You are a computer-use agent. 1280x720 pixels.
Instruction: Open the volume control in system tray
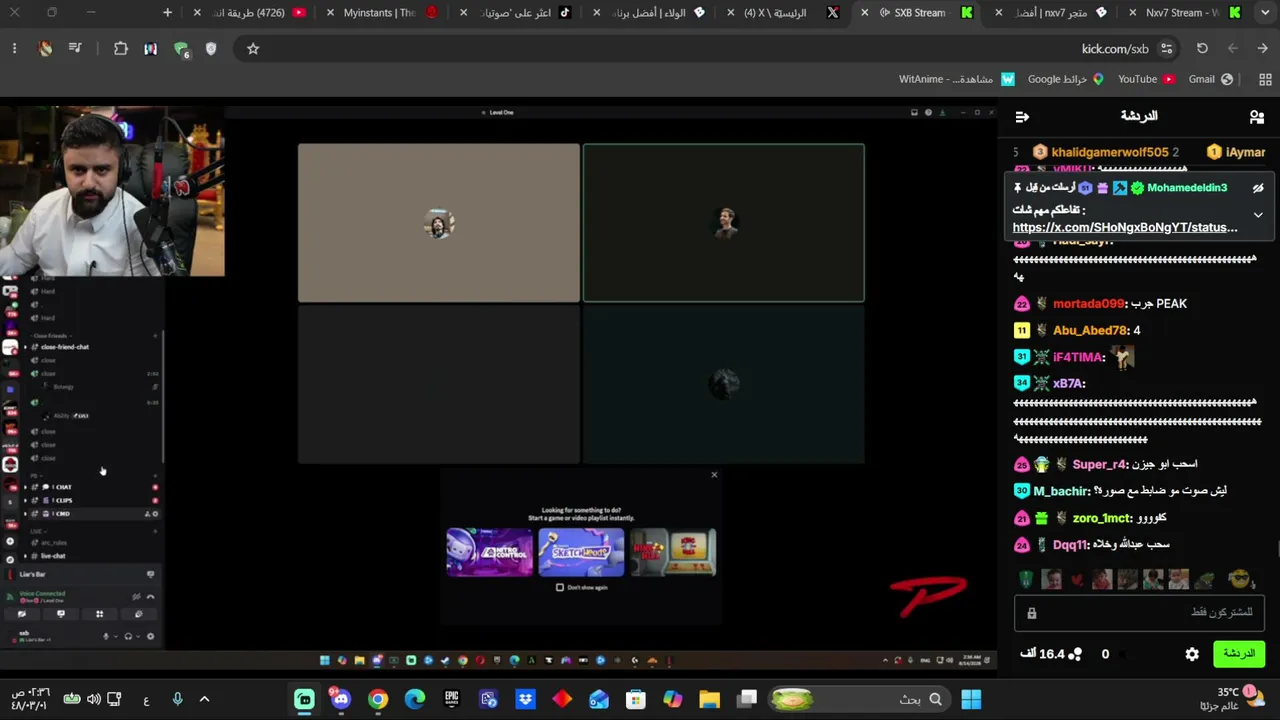pyautogui.click(x=93, y=699)
